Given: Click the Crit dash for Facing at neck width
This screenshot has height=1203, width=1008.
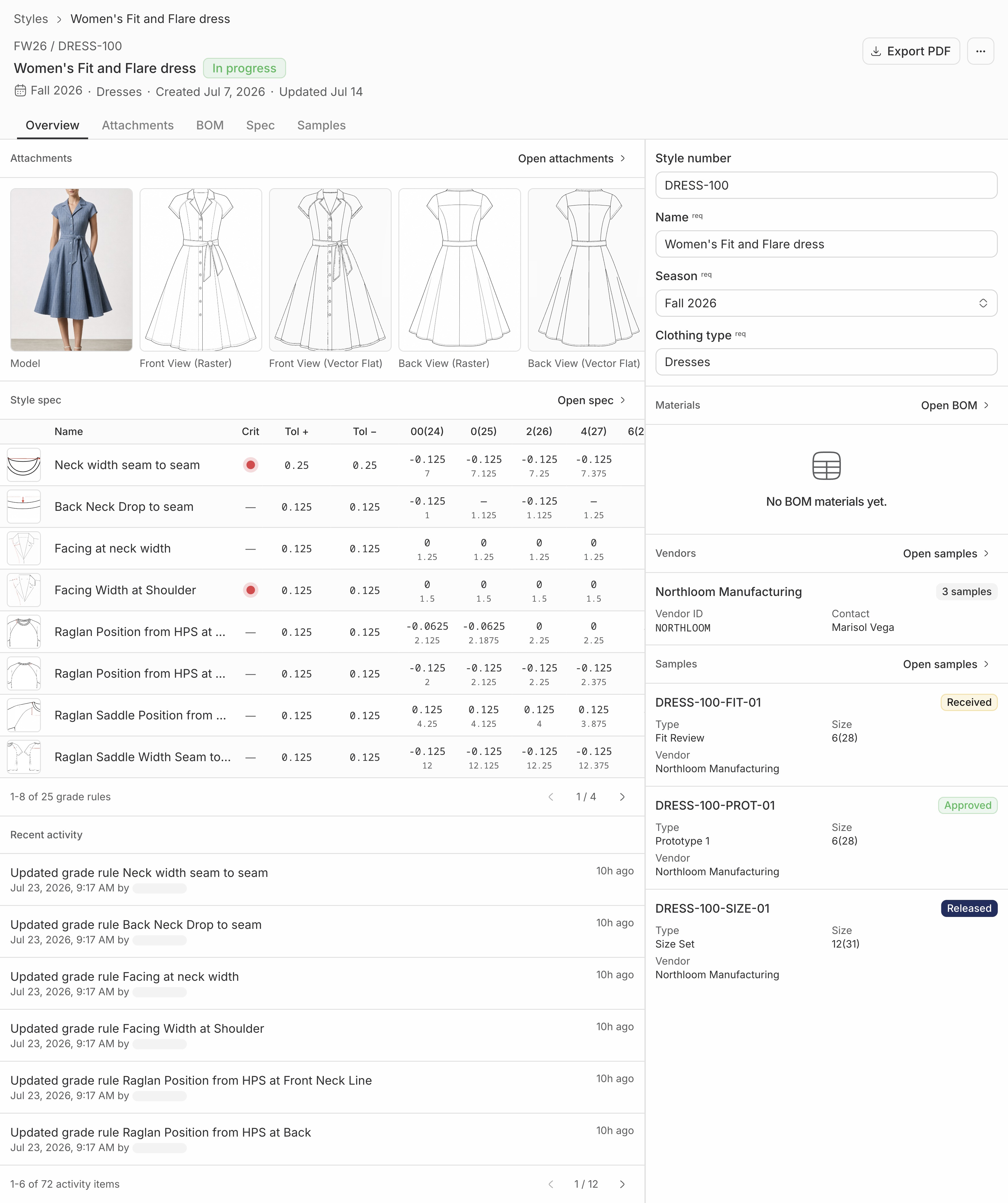Looking at the screenshot, I should coord(250,549).
